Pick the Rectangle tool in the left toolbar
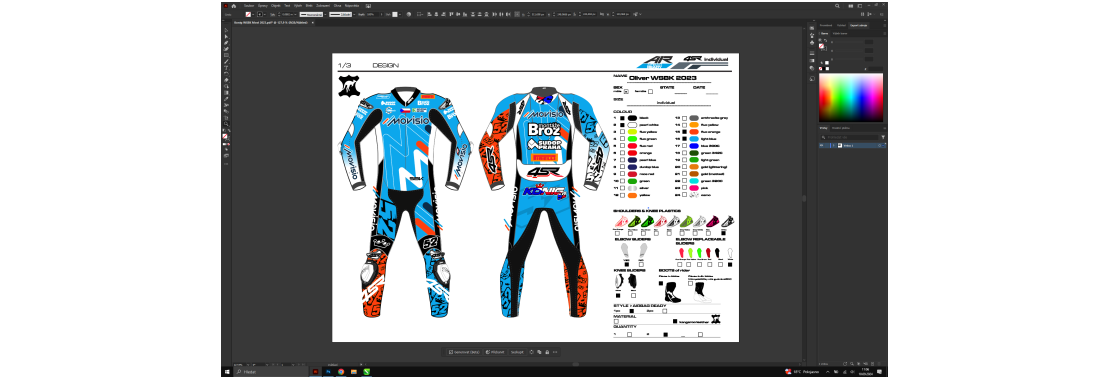Screen dimensions: 1109x379 (x=226, y=55)
